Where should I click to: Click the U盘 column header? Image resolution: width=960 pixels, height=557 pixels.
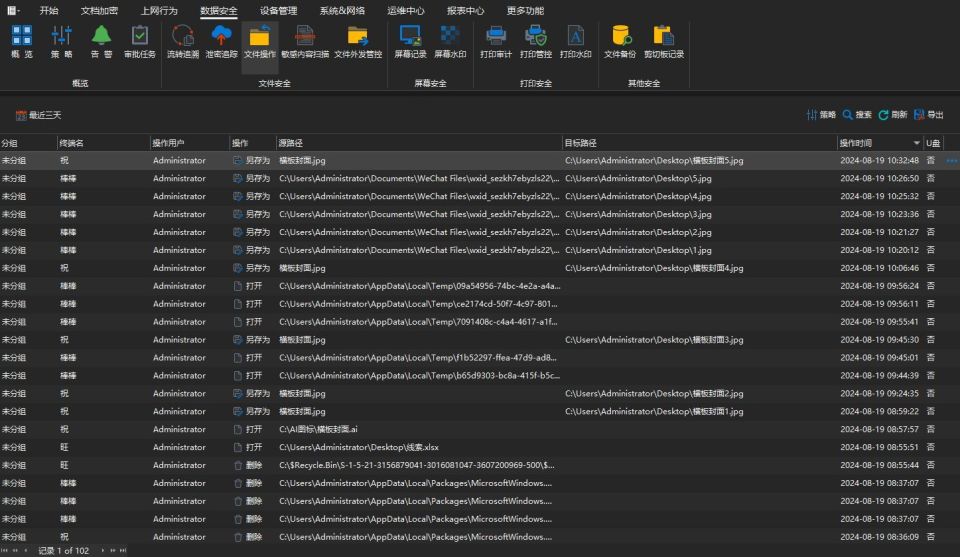tap(933, 143)
